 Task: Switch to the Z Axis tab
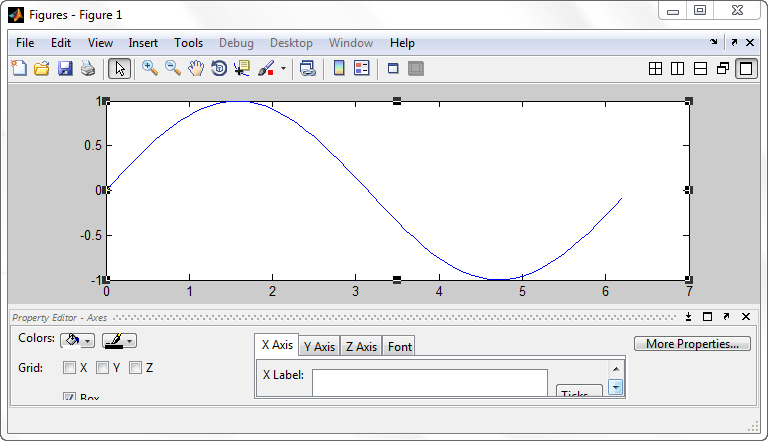point(361,346)
